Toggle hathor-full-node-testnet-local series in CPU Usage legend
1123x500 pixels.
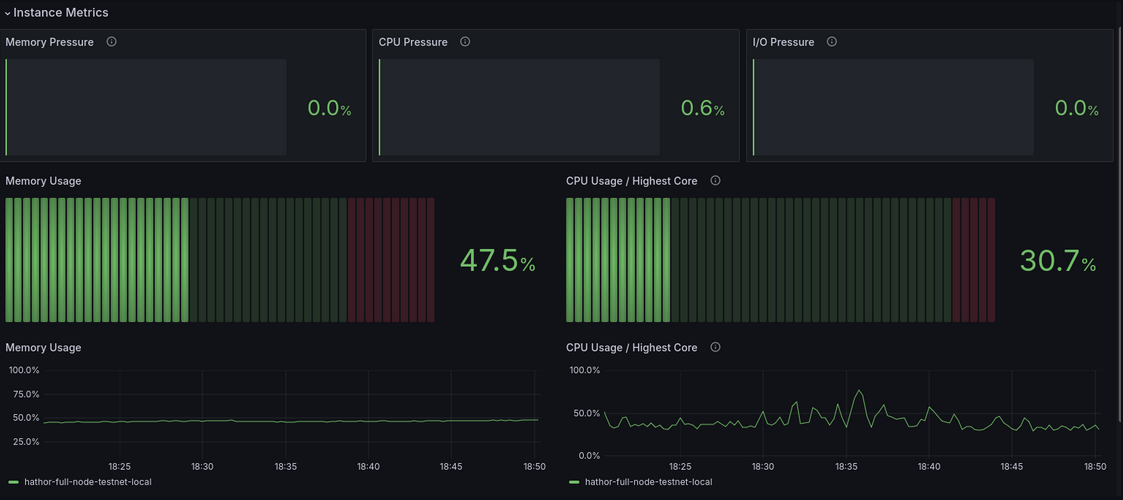648,481
